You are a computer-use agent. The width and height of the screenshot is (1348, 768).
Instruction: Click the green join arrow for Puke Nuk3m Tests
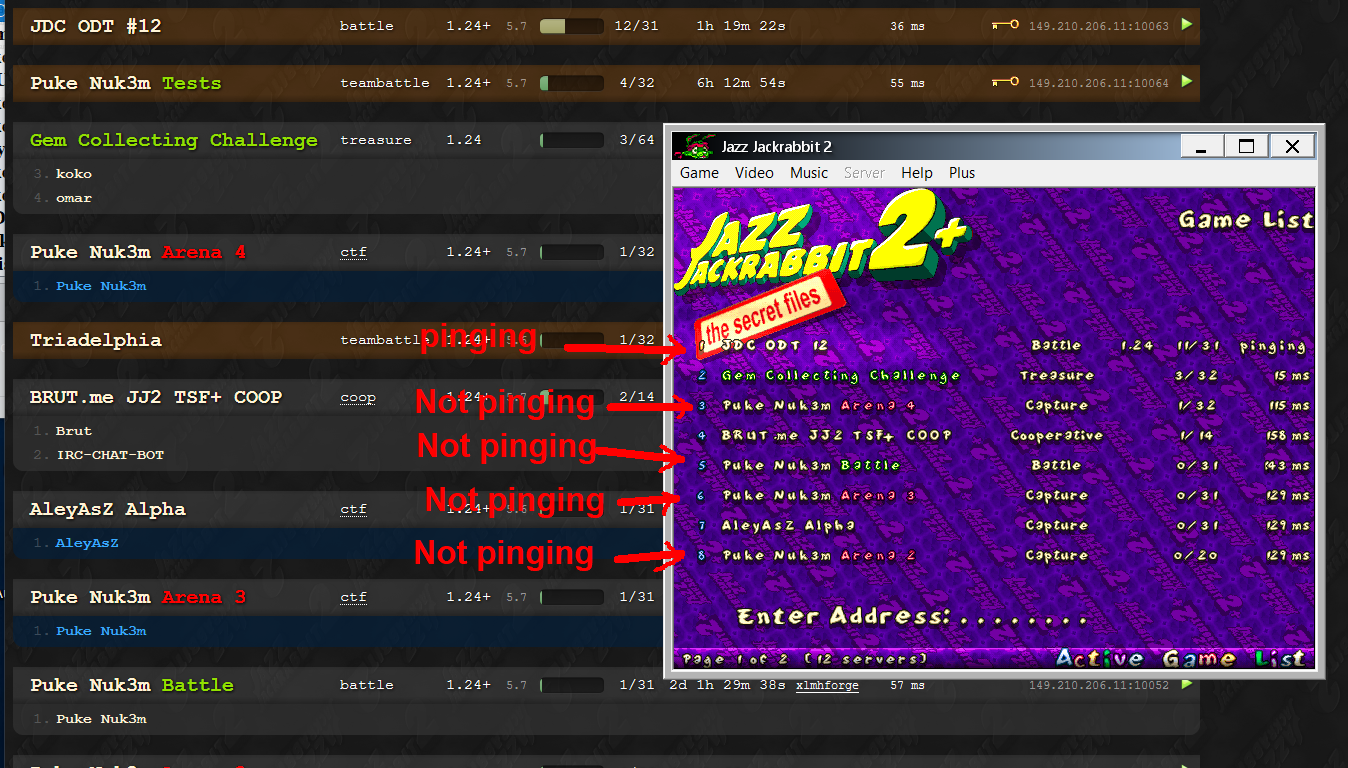(x=1186, y=82)
